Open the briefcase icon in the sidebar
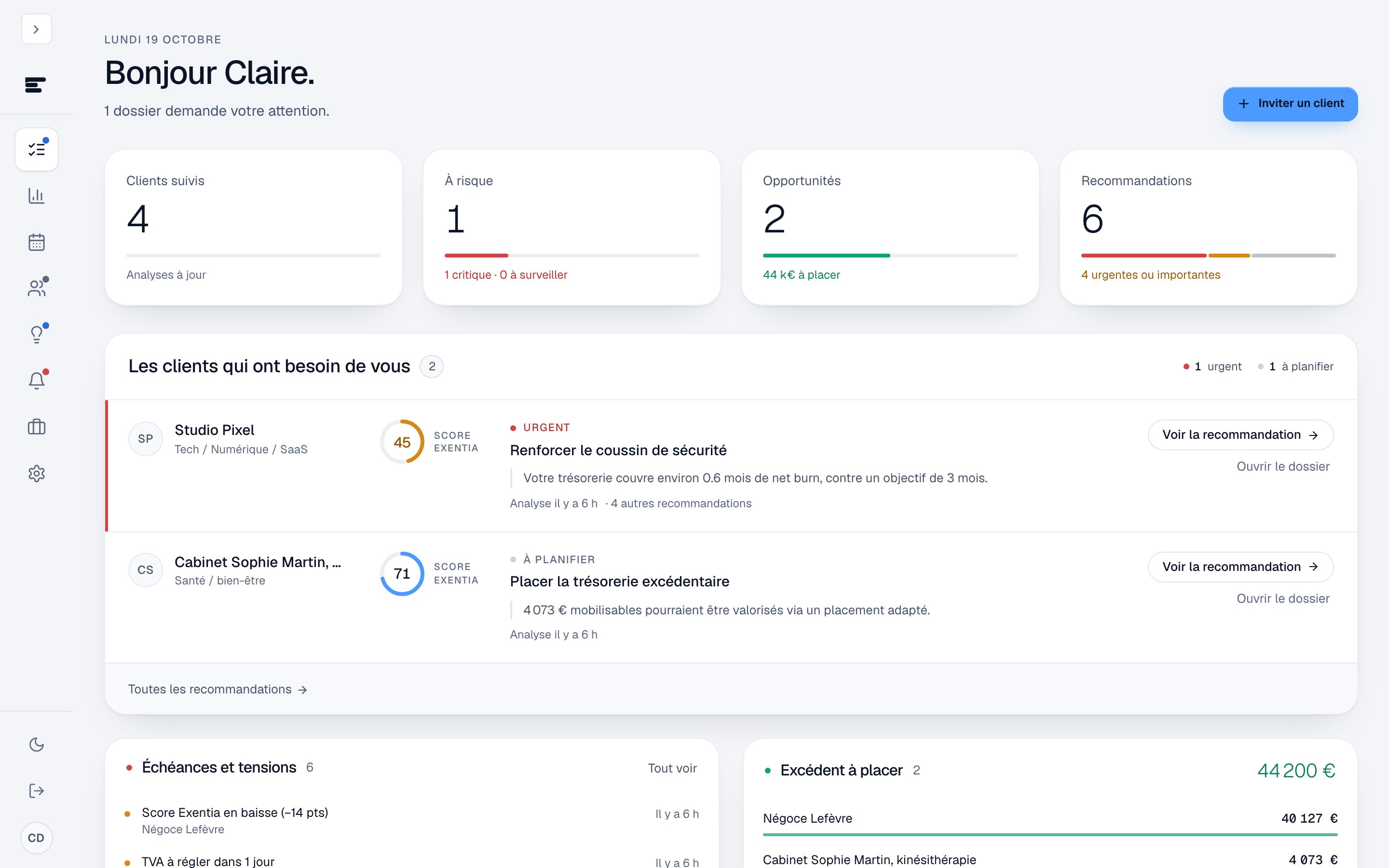This screenshot has height=868, width=1389. click(36, 427)
